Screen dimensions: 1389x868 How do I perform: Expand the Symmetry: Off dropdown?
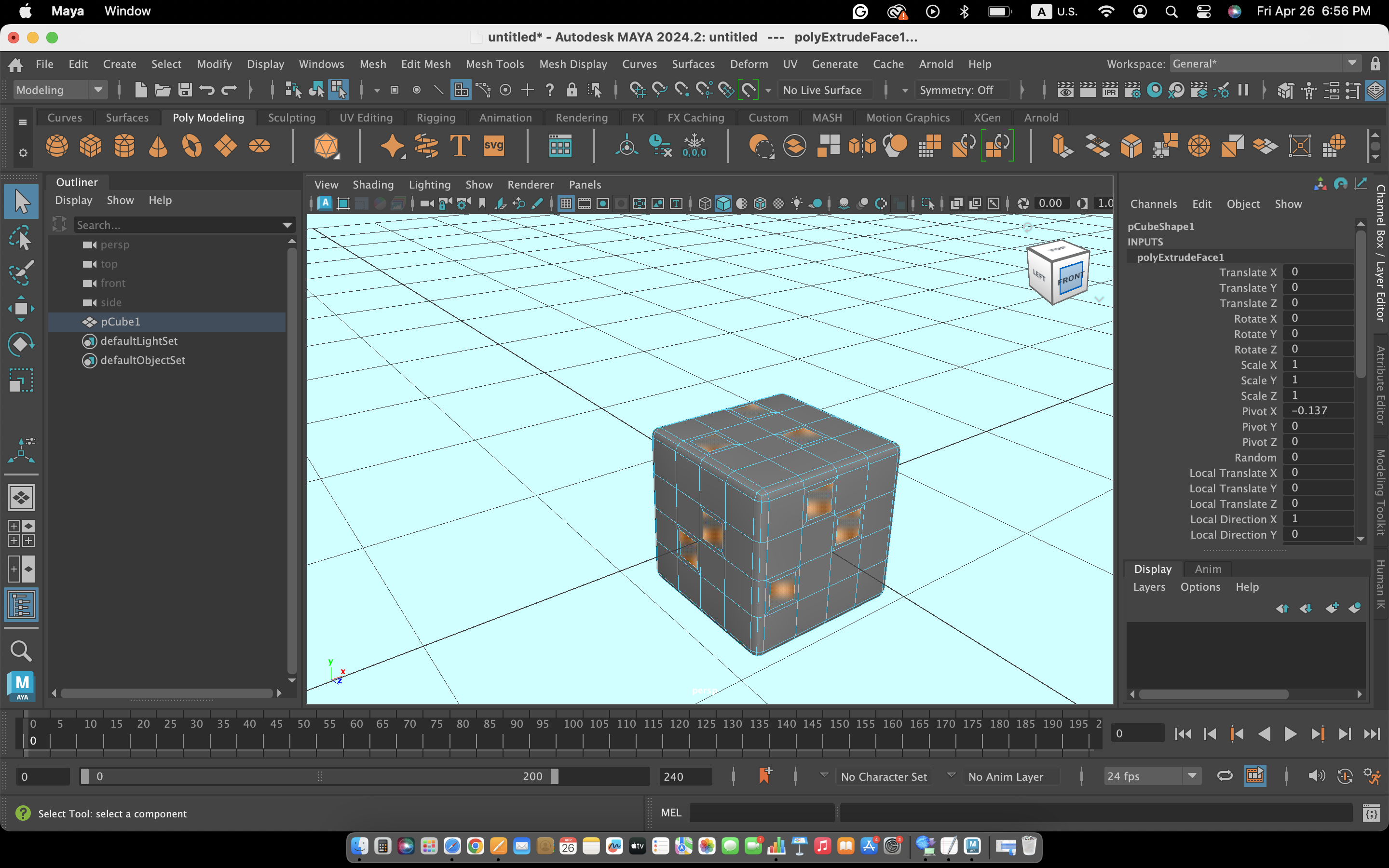click(x=956, y=90)
